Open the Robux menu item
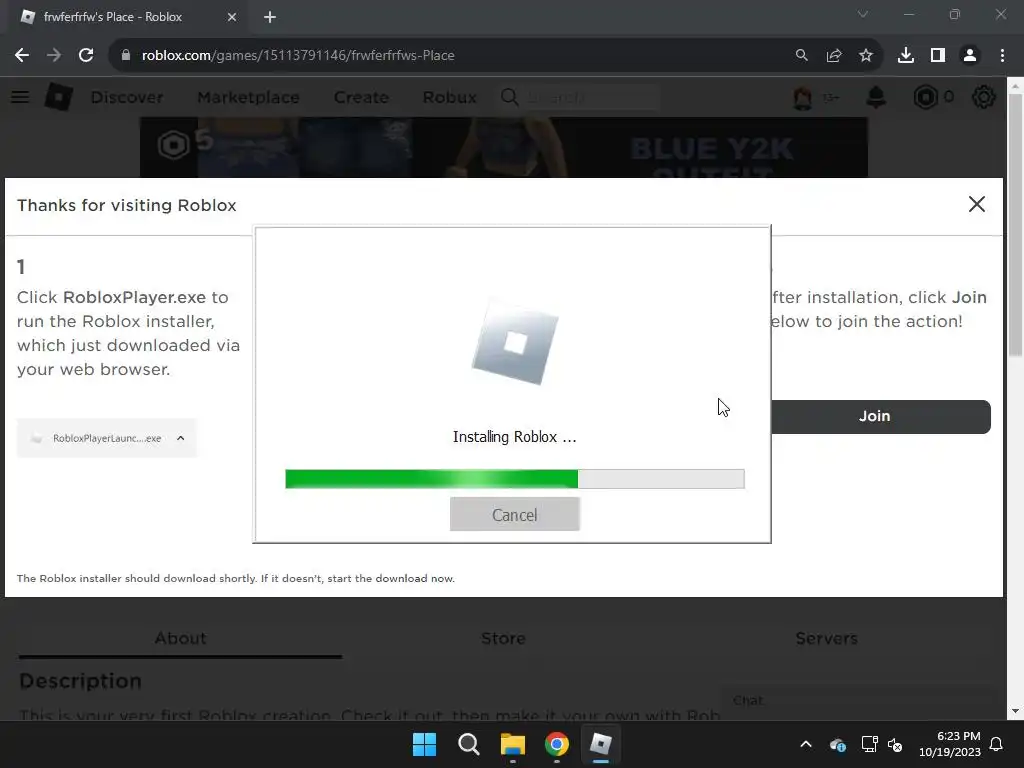The height and width of the screenshot is (768, 1024). [449, 97]
